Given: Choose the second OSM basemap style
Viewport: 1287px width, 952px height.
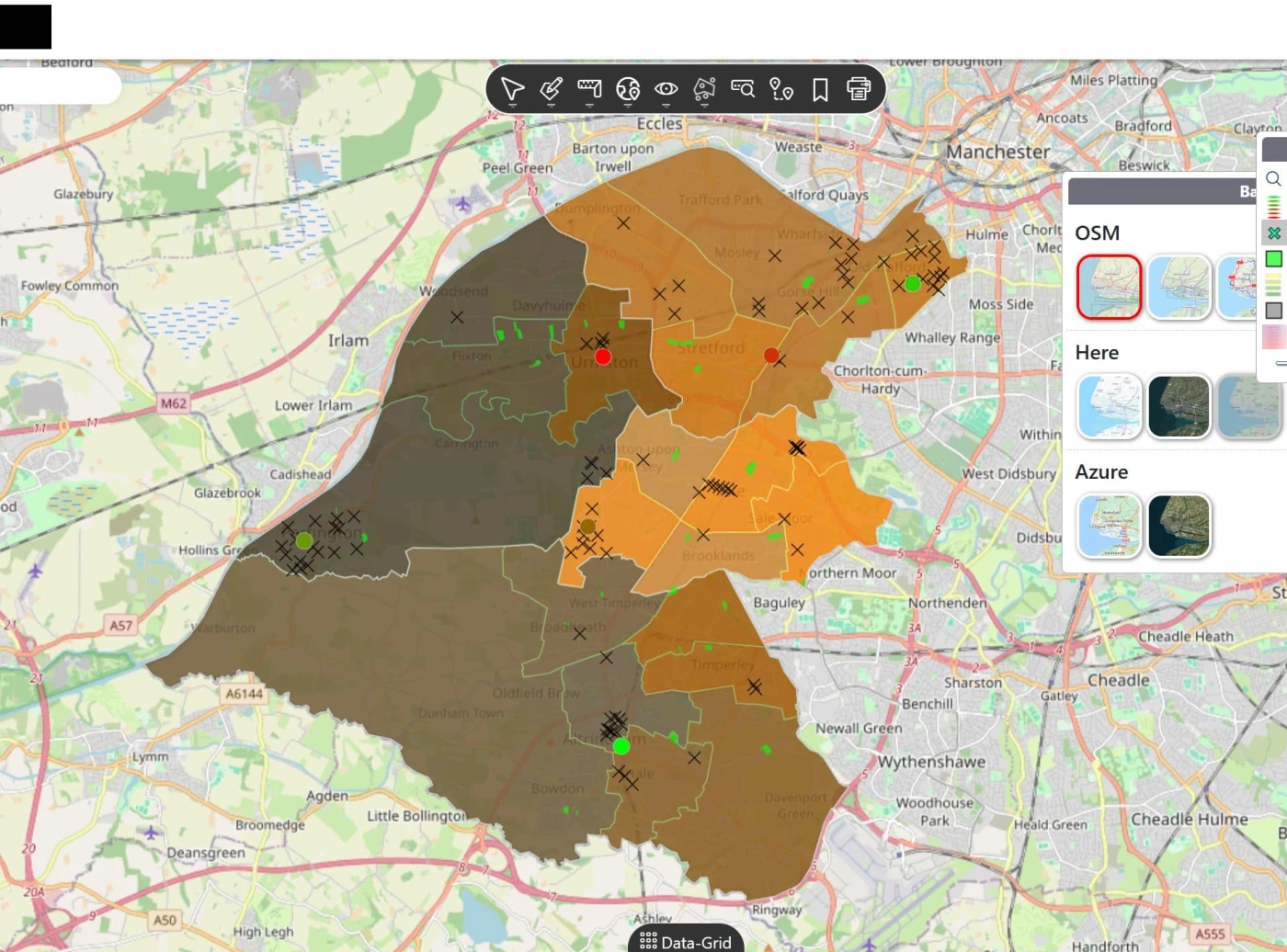Looking at the screenshot, I should [1179, 288].
